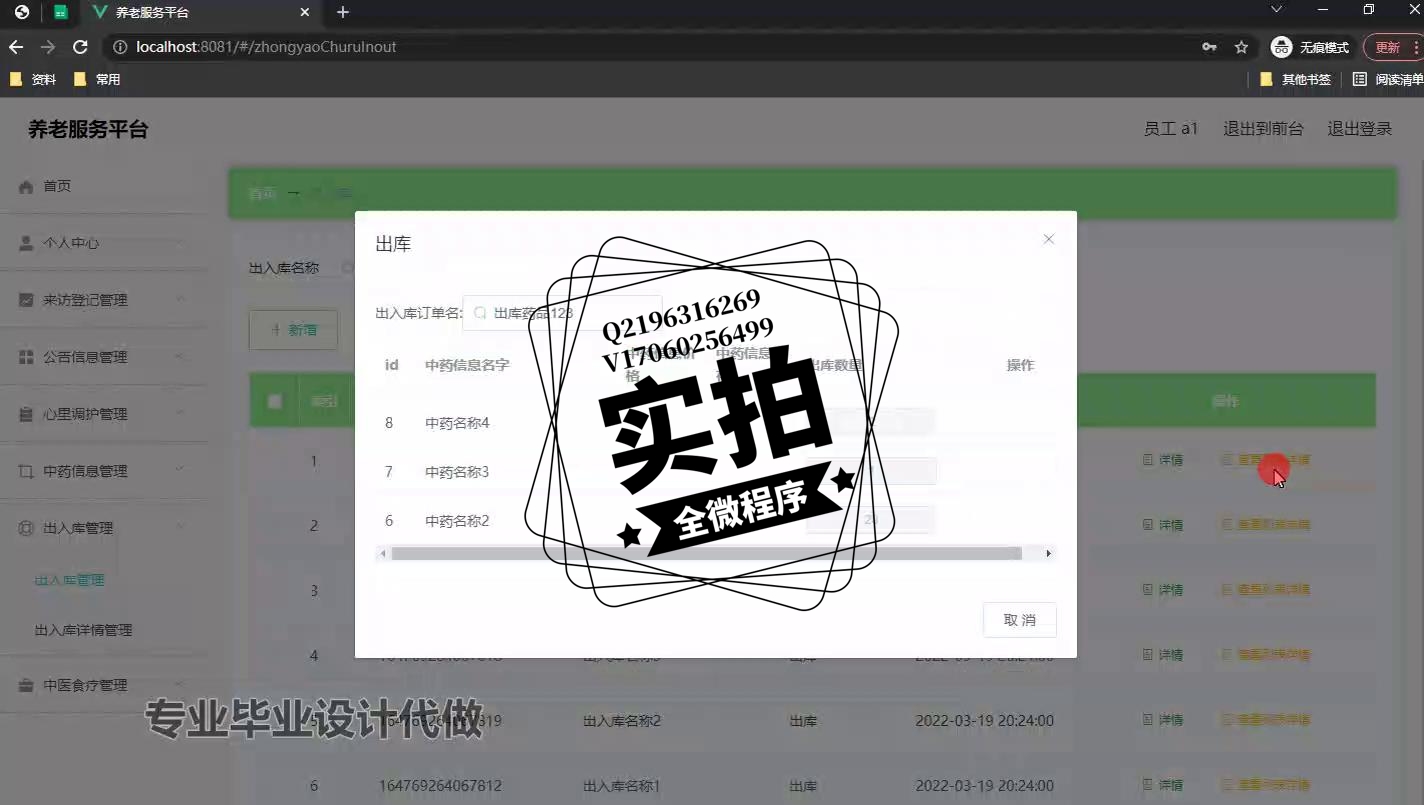The image size is (1424, 805).
Task: Switch to the 养老服务平台 browser tab
Action: pyautogui.click(x=200, y=13)
